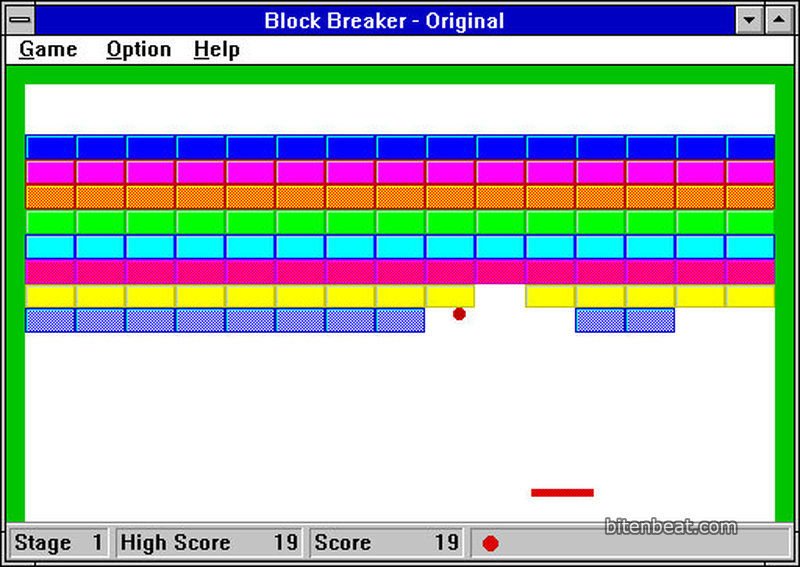Minimize the Block Breaker window

click(749, 20)
